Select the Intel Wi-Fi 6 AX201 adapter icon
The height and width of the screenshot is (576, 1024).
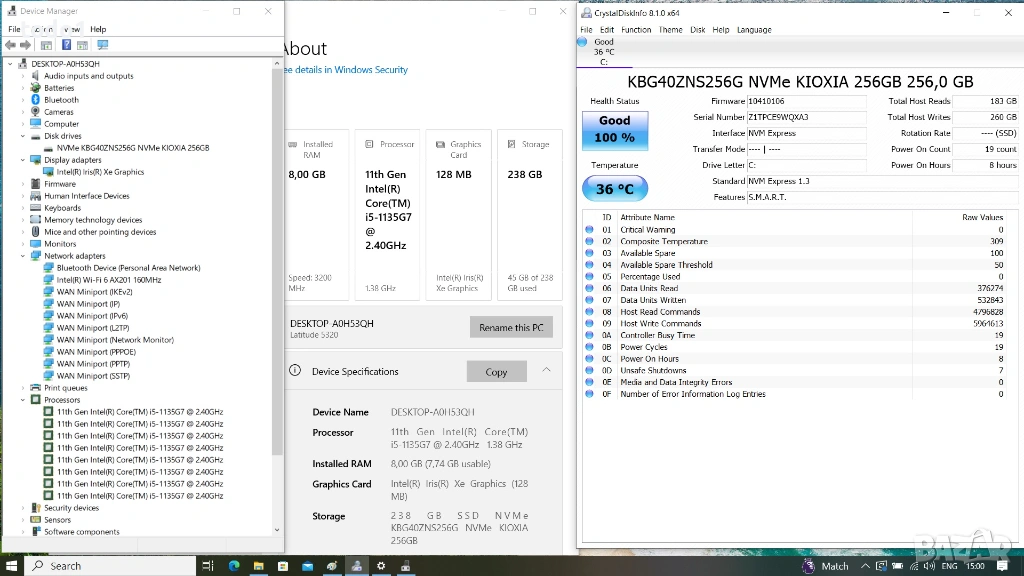49,280
